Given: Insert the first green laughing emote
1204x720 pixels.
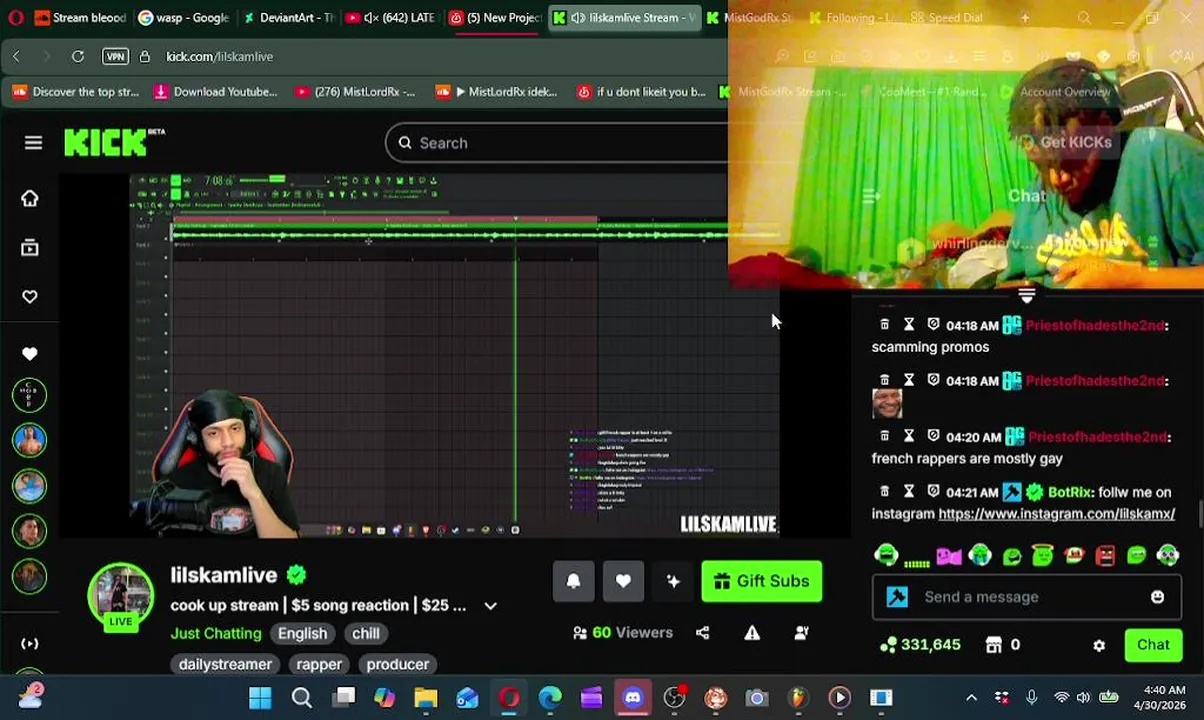Looking at the screenshot, I should point(886,555).
